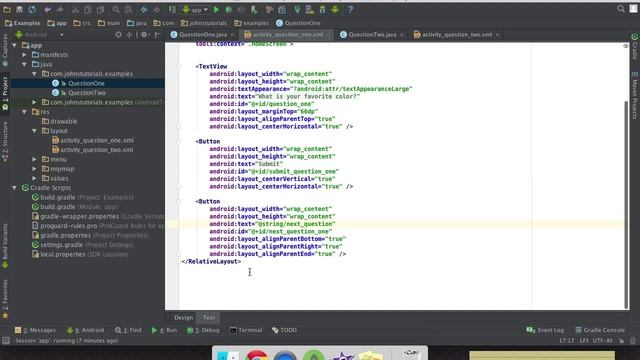Collapse the Gradle Scripts node
The image size is (640, 360).
coord(15,188)
